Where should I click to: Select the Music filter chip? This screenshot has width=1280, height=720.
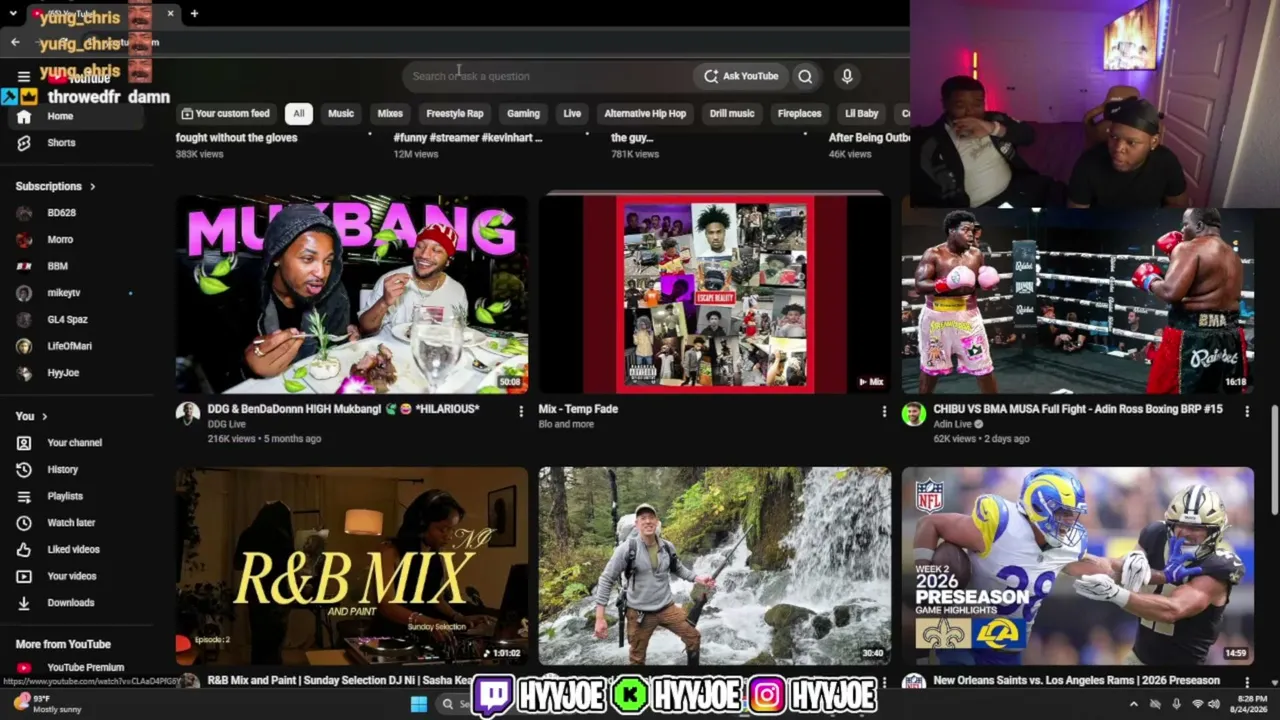point(341,114)
